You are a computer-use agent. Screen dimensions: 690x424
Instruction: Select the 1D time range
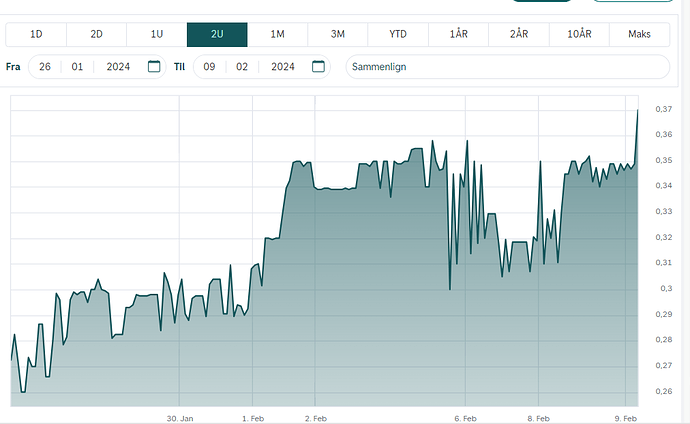pos(36,34)
